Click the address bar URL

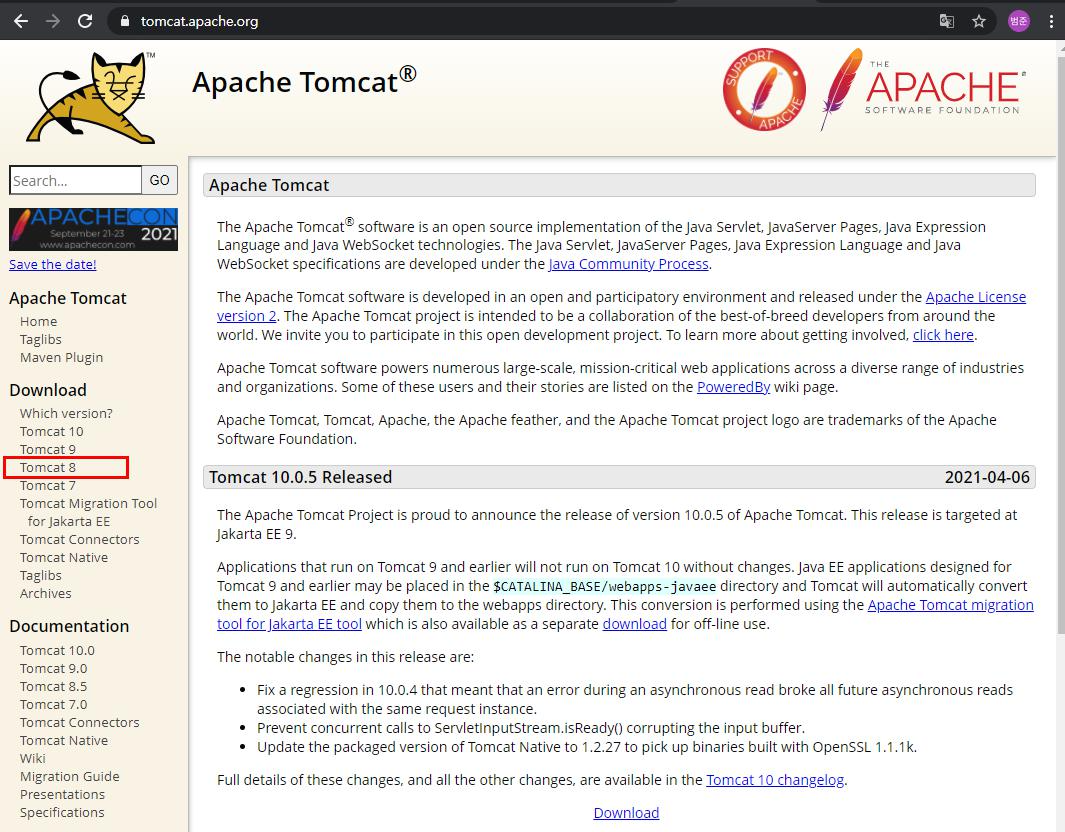pyautogui.click(x=199, y=21)
